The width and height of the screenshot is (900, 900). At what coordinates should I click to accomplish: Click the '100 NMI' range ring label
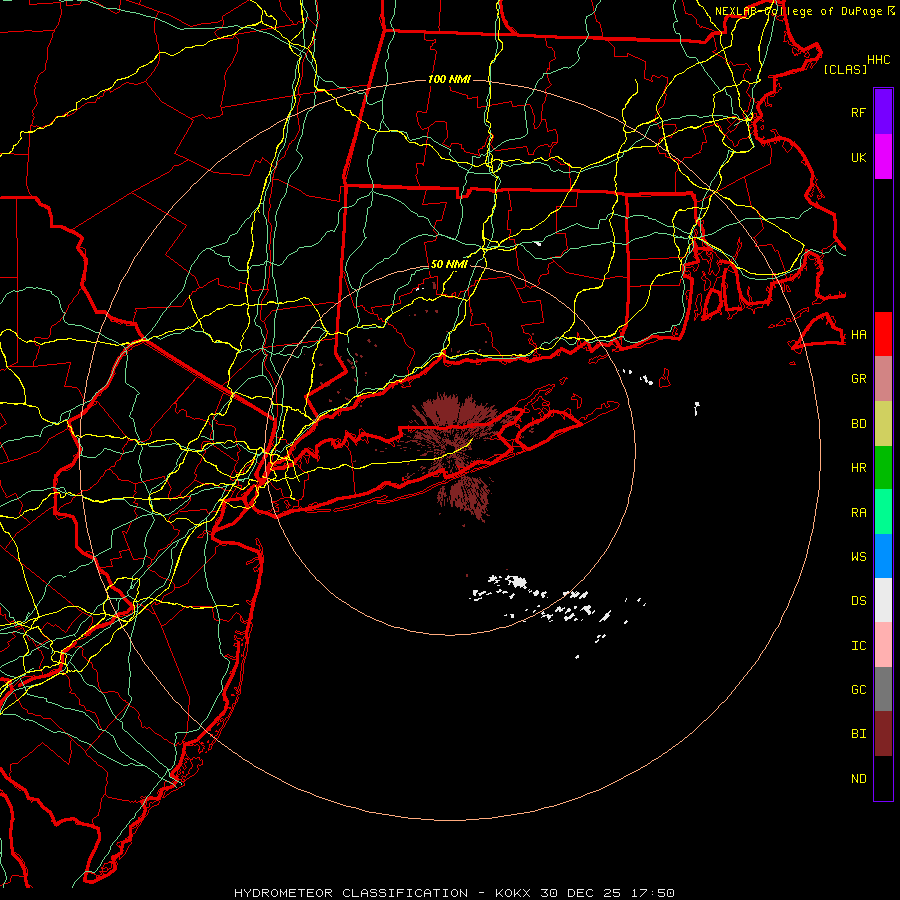(x=449, y=79)
